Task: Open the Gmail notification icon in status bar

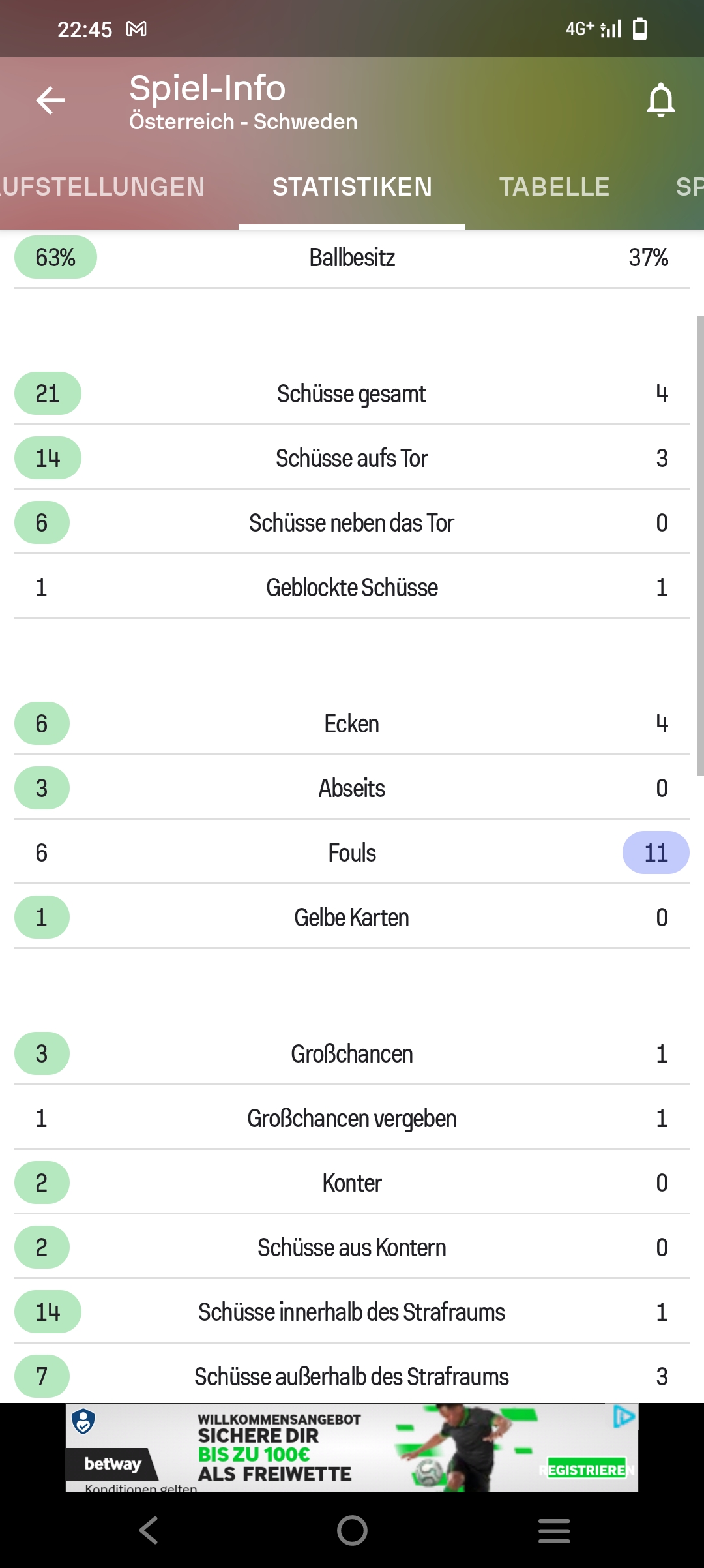Action: point(136,29)
